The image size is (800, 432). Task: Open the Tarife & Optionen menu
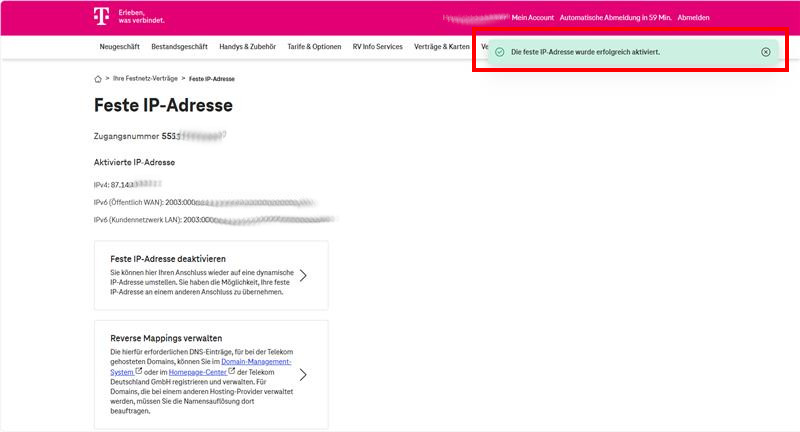click(x=314, y=46)
